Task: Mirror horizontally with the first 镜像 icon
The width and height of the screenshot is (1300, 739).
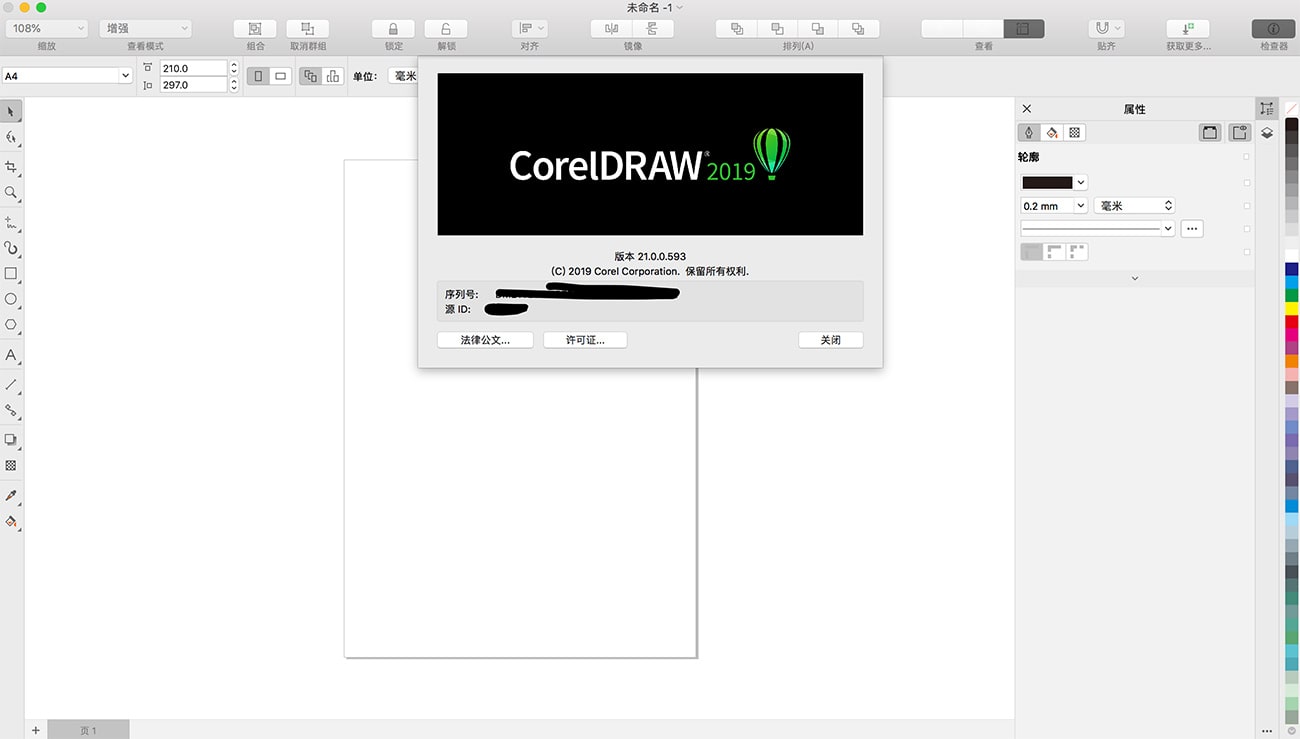Action: [611, 29]
